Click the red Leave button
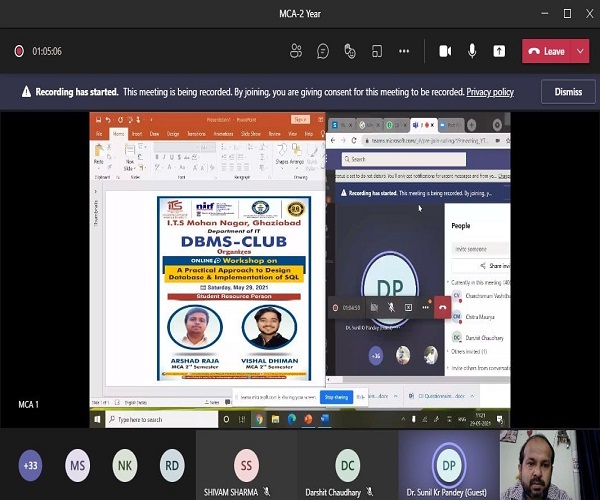 546,51
